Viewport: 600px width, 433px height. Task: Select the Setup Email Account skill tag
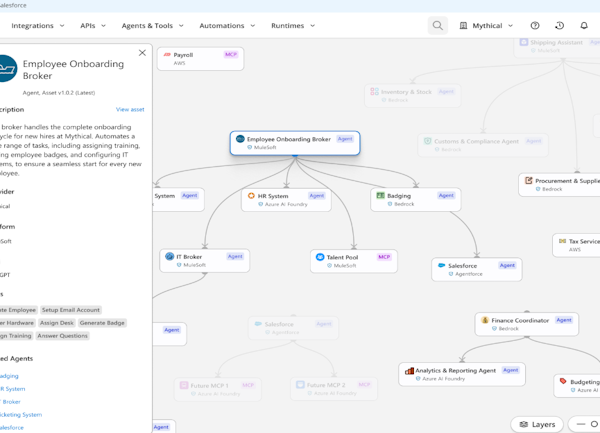(71, 310)
